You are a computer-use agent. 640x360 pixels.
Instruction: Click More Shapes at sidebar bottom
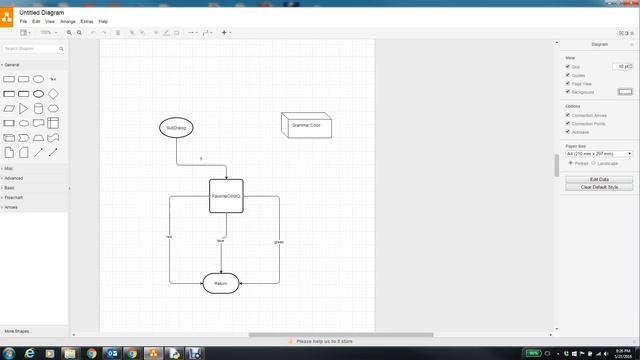18,331
